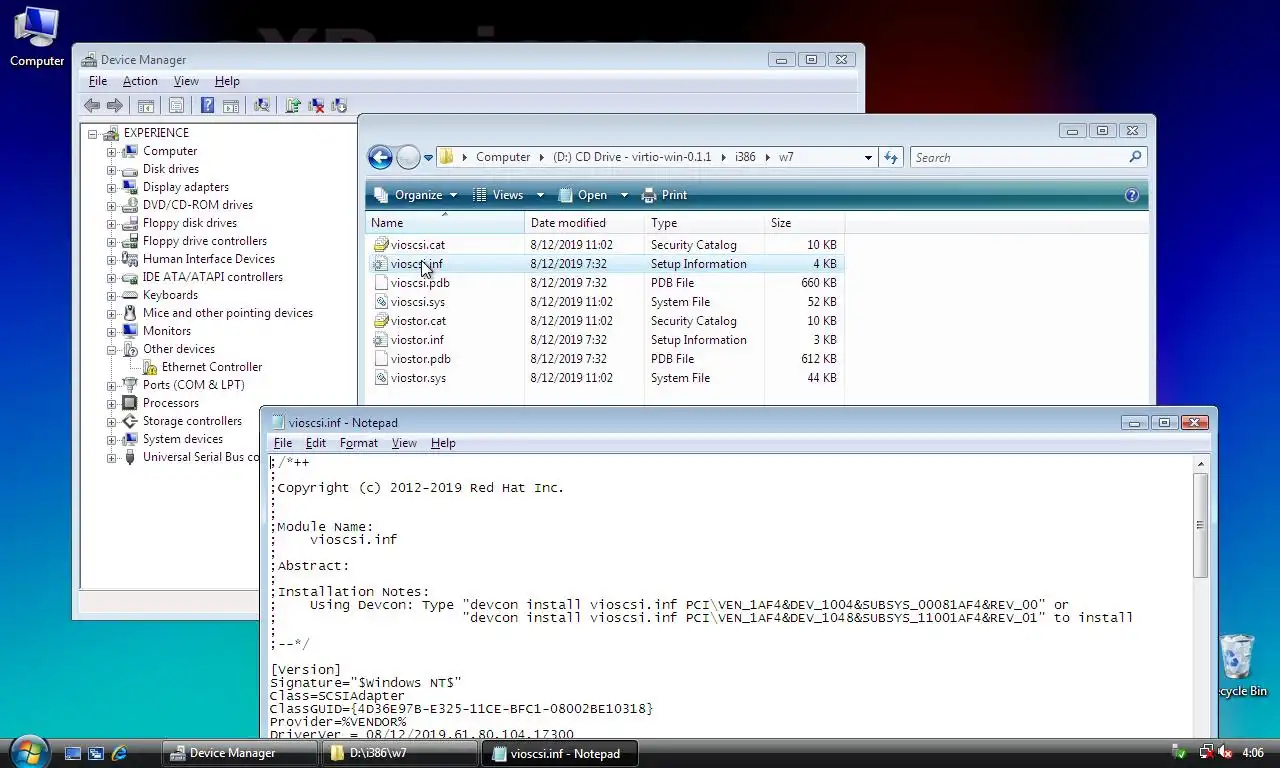The width and height of the screenshot is (1280, 768).
Task: Open Notepad Edit menu
Action: point(316,443)
